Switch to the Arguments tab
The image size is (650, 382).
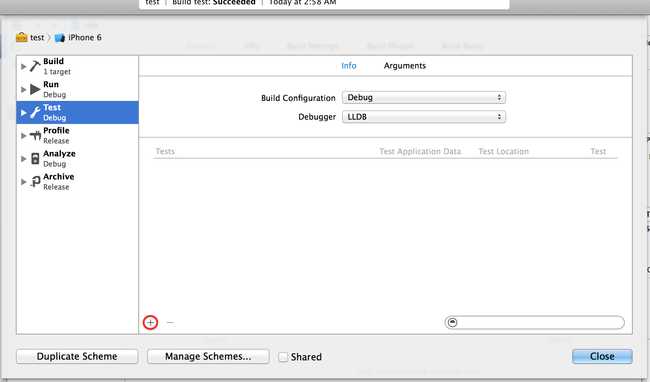pos(405,65)
